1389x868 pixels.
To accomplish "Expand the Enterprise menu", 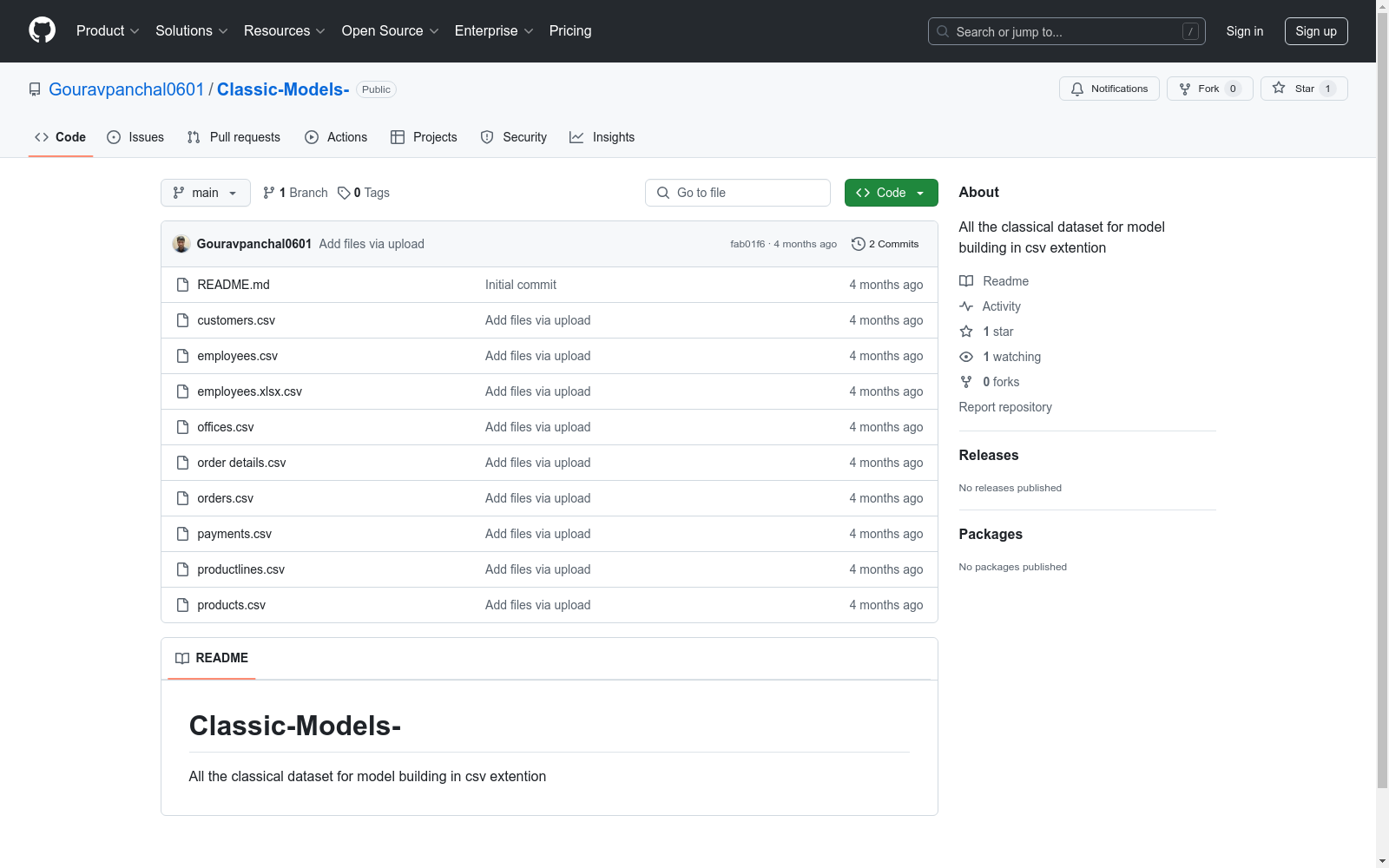I will (493, 30).
